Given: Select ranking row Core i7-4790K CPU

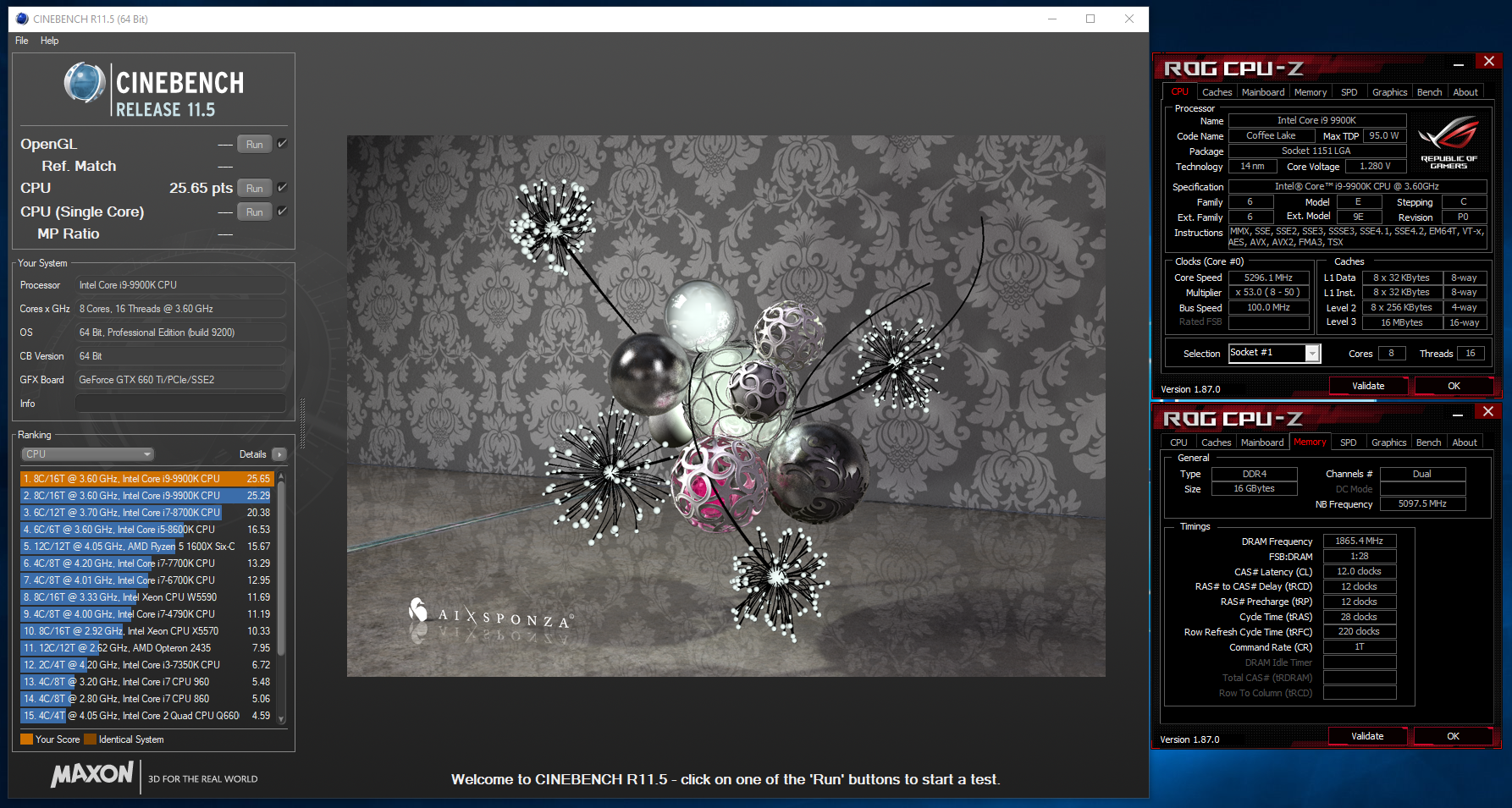Looking at the screenshot, I should [x=147, y=614].
